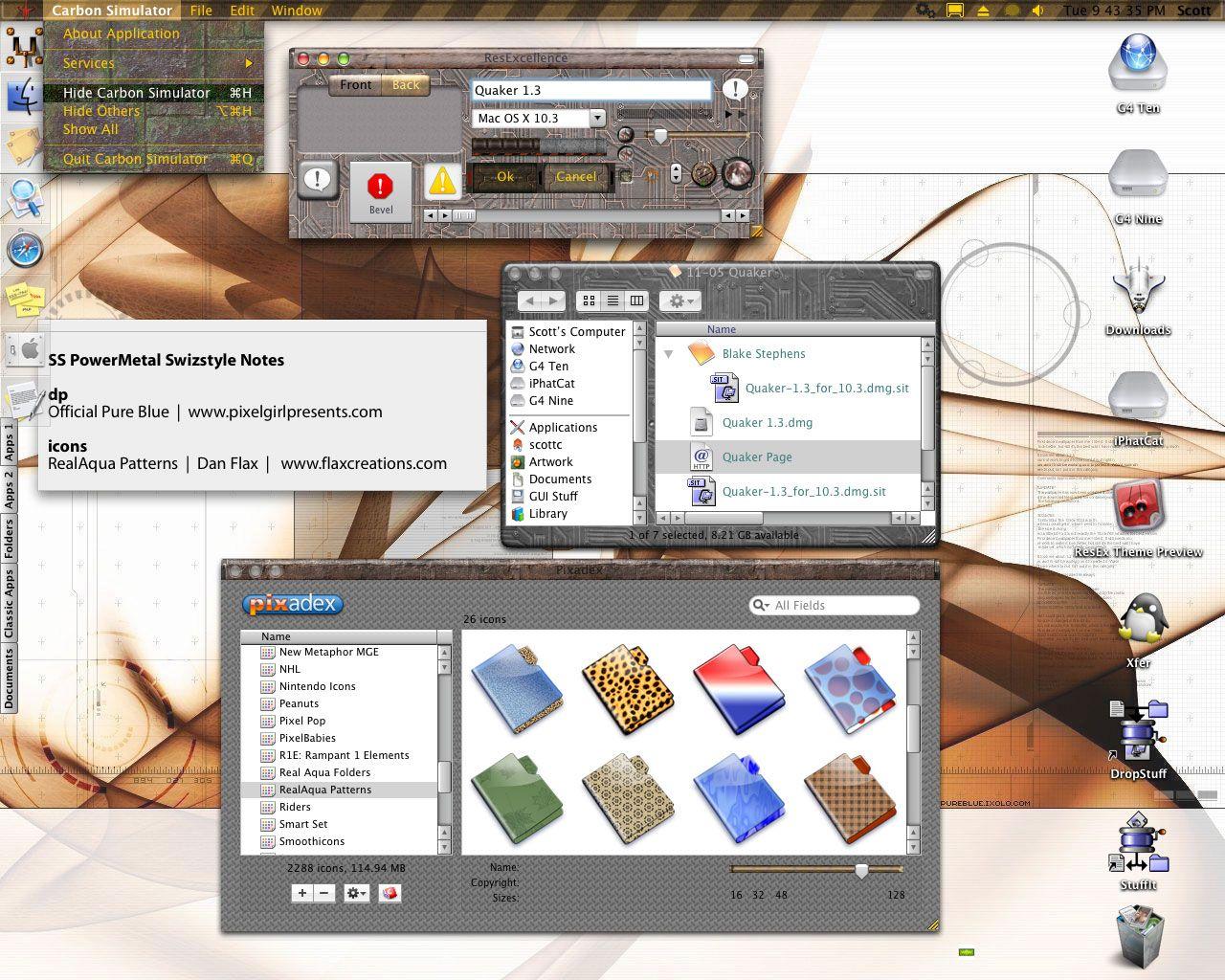Switch Finder to icon view

click(x=589, y=301)
